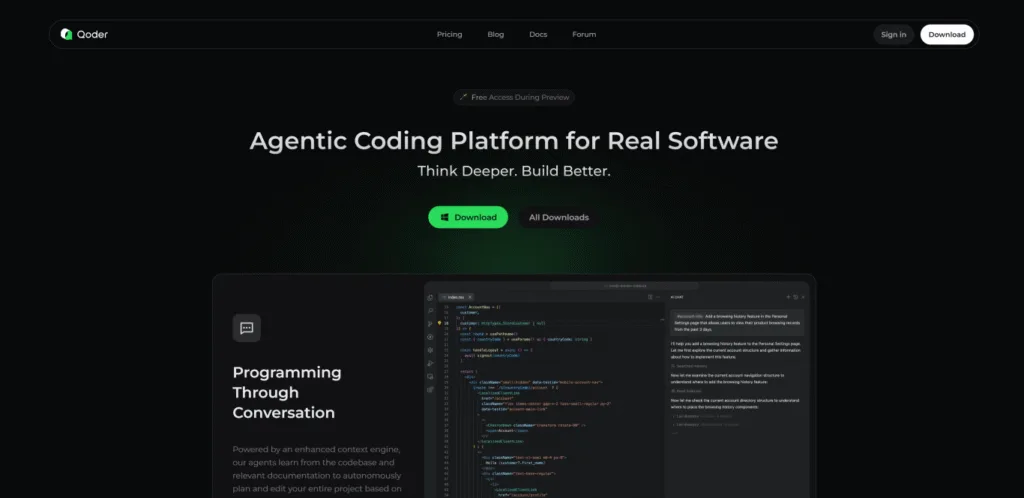Click the Qoder logo icon

(66, 34)
